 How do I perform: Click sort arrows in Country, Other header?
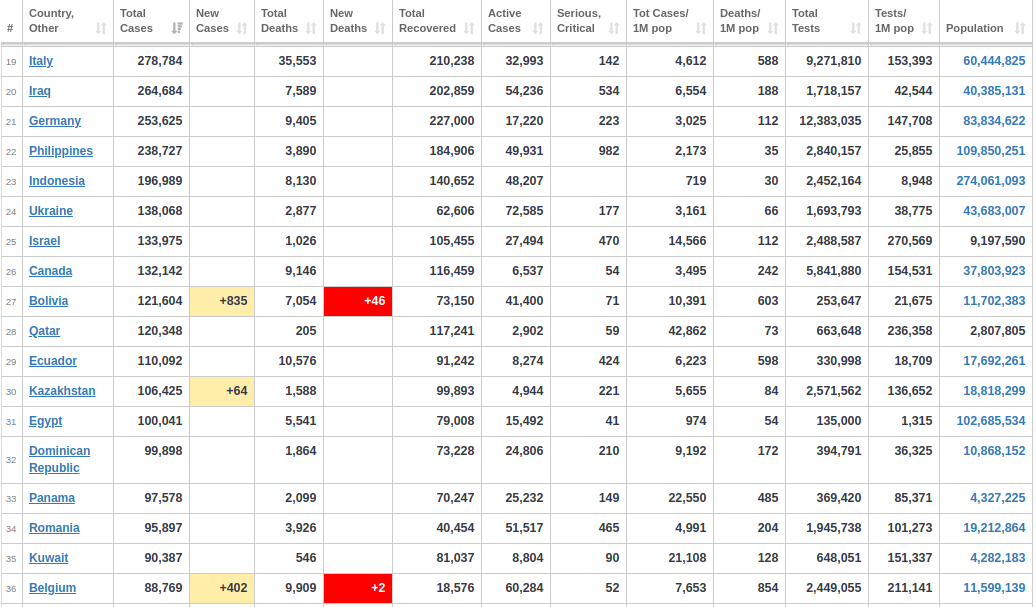[100, 28]
